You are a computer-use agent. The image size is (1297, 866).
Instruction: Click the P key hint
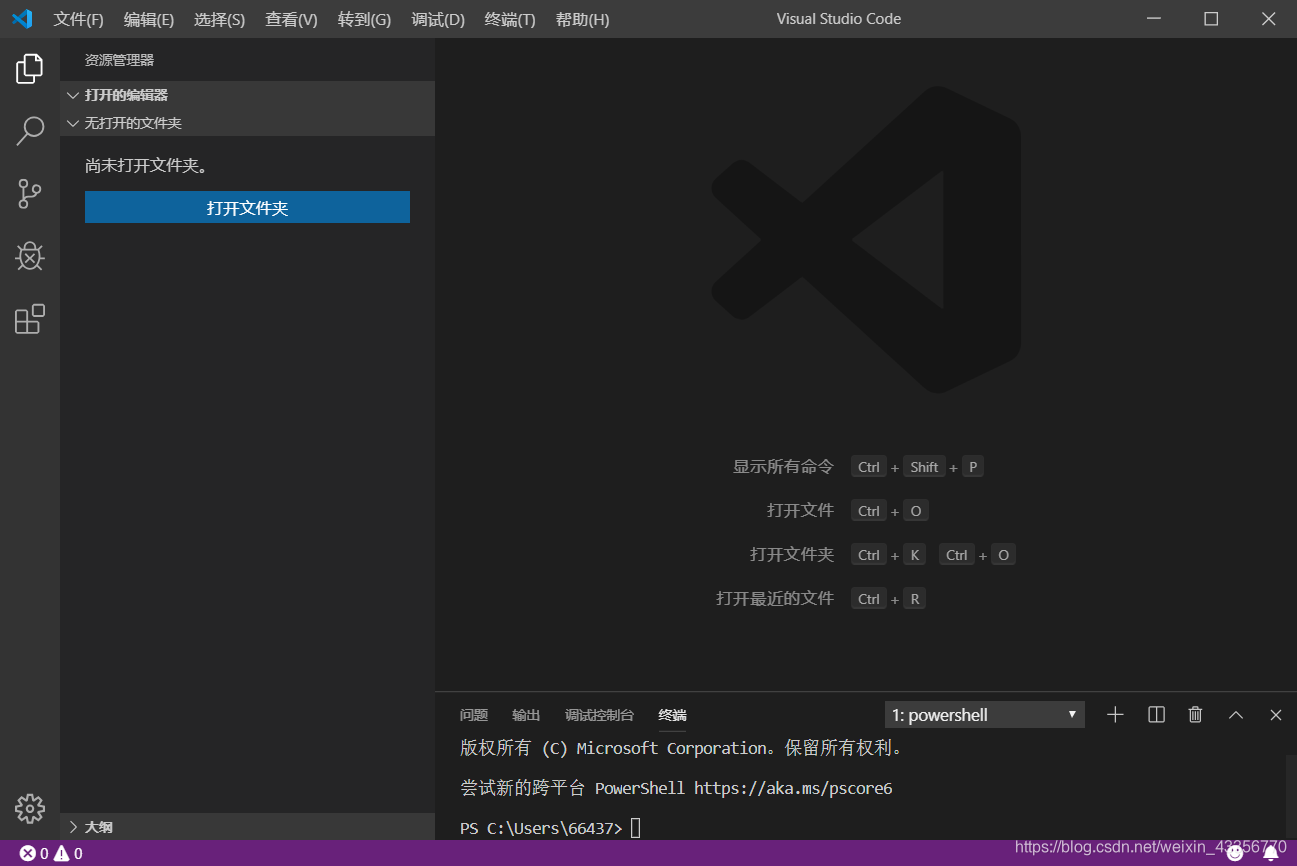[973, 467]
